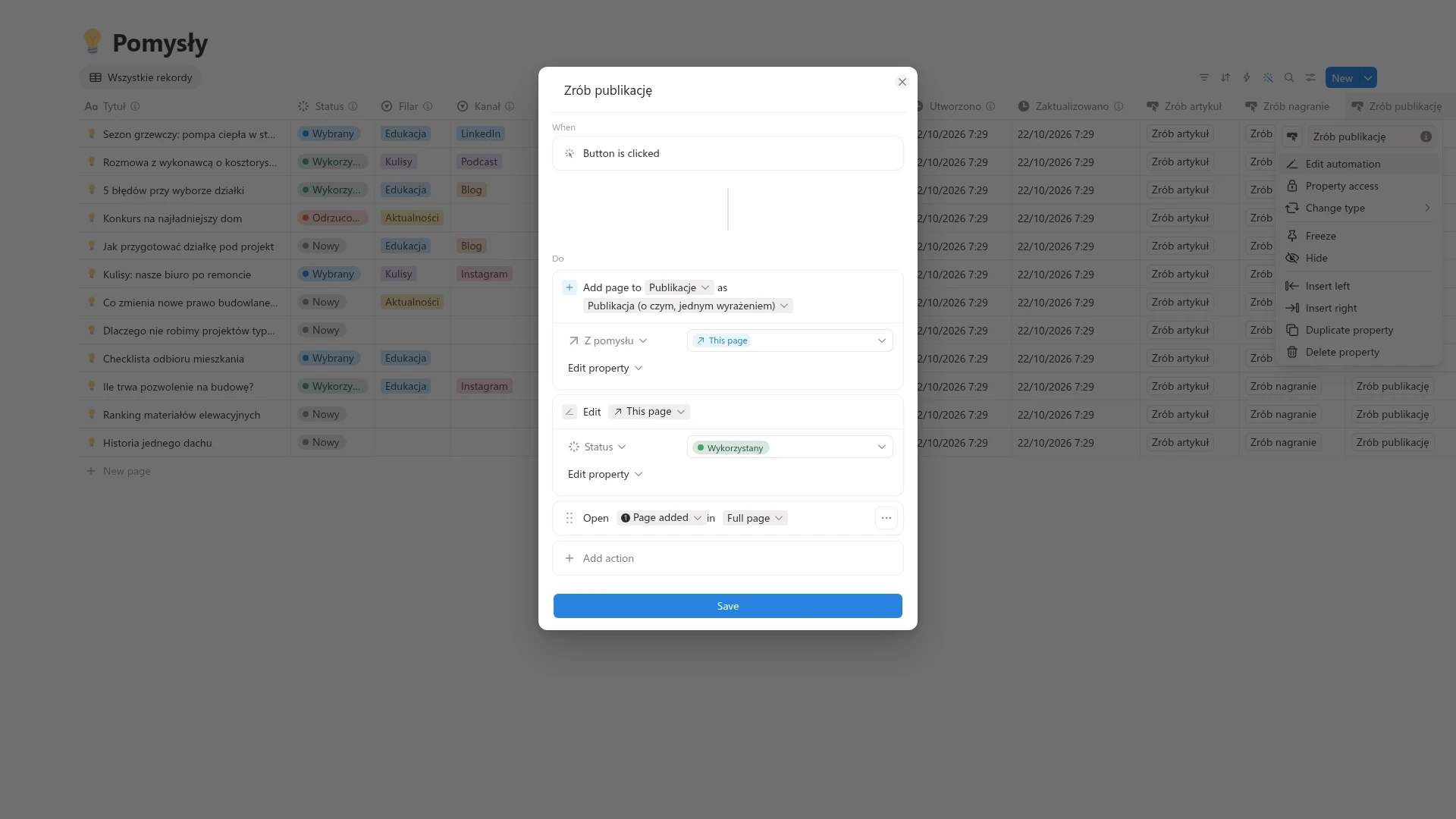Click Zrób nagranie button in Ranking materiałów row
1456x819 pixels.
click(1283, 414)
